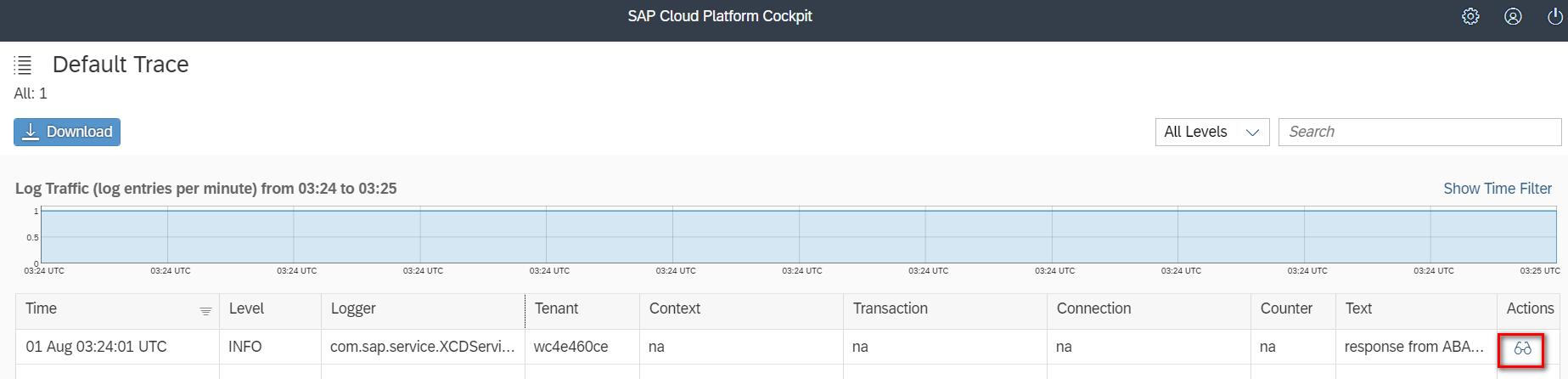
Task: Click the power logout icon
Action: [x=1554, y=16]
